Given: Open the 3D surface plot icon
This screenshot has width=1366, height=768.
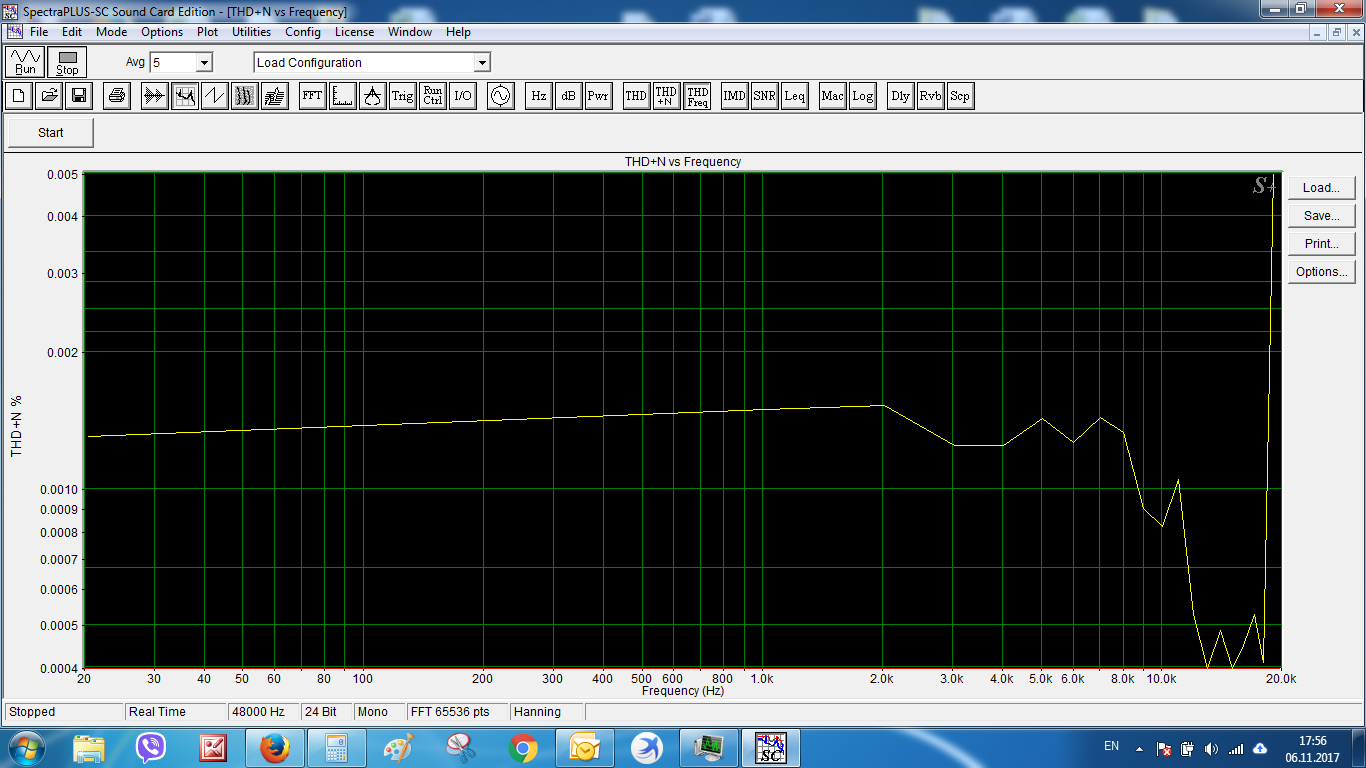Looking at the screenshot, I should (274, 96).
